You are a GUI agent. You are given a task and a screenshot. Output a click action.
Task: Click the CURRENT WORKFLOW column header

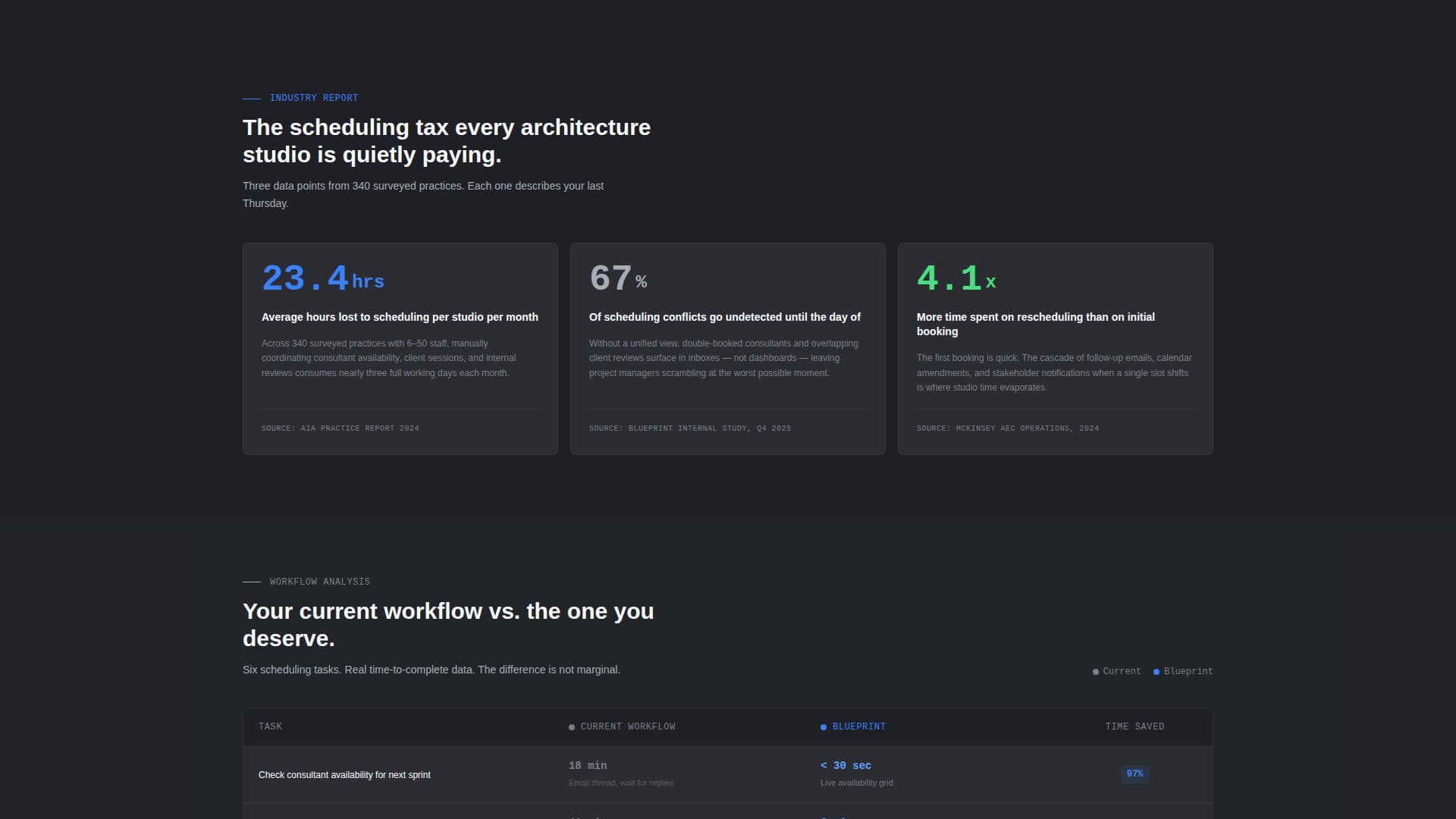622,726
